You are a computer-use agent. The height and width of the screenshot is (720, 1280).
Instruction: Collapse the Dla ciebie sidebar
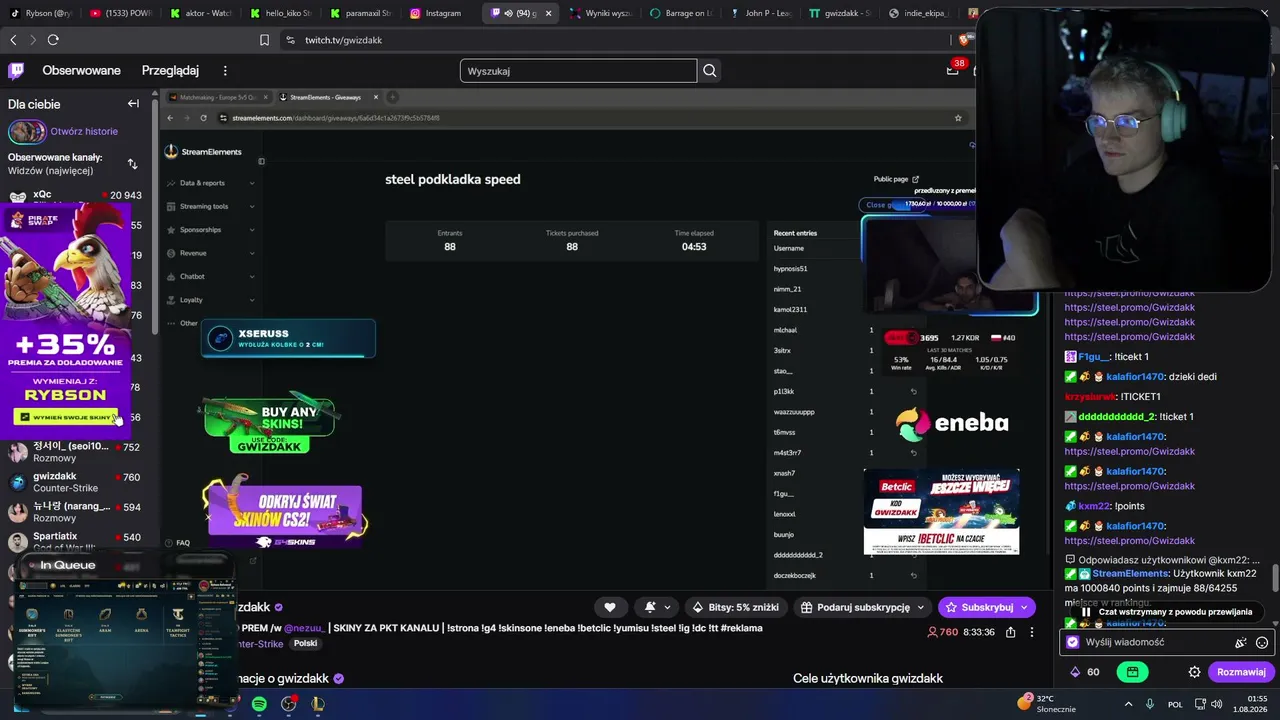point(133,103)
